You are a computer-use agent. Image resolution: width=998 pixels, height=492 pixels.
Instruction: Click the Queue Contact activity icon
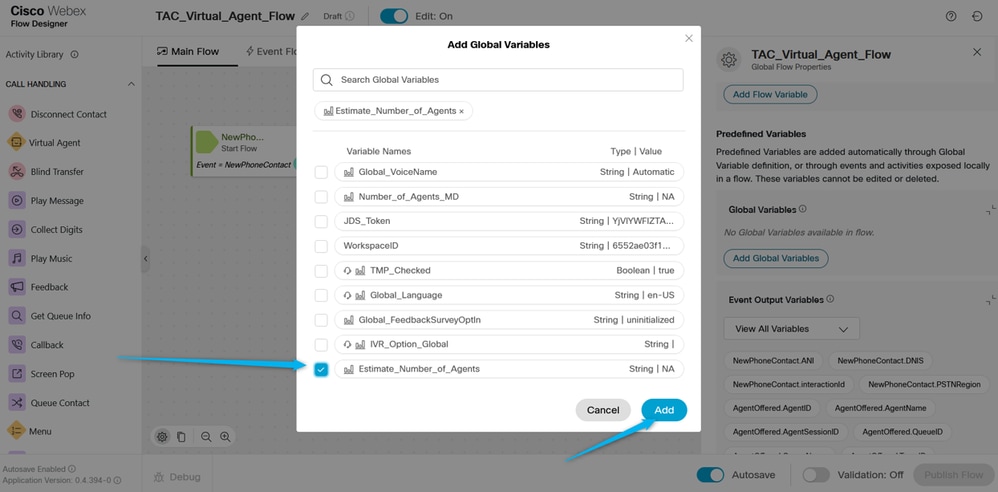tap(17, 402)
